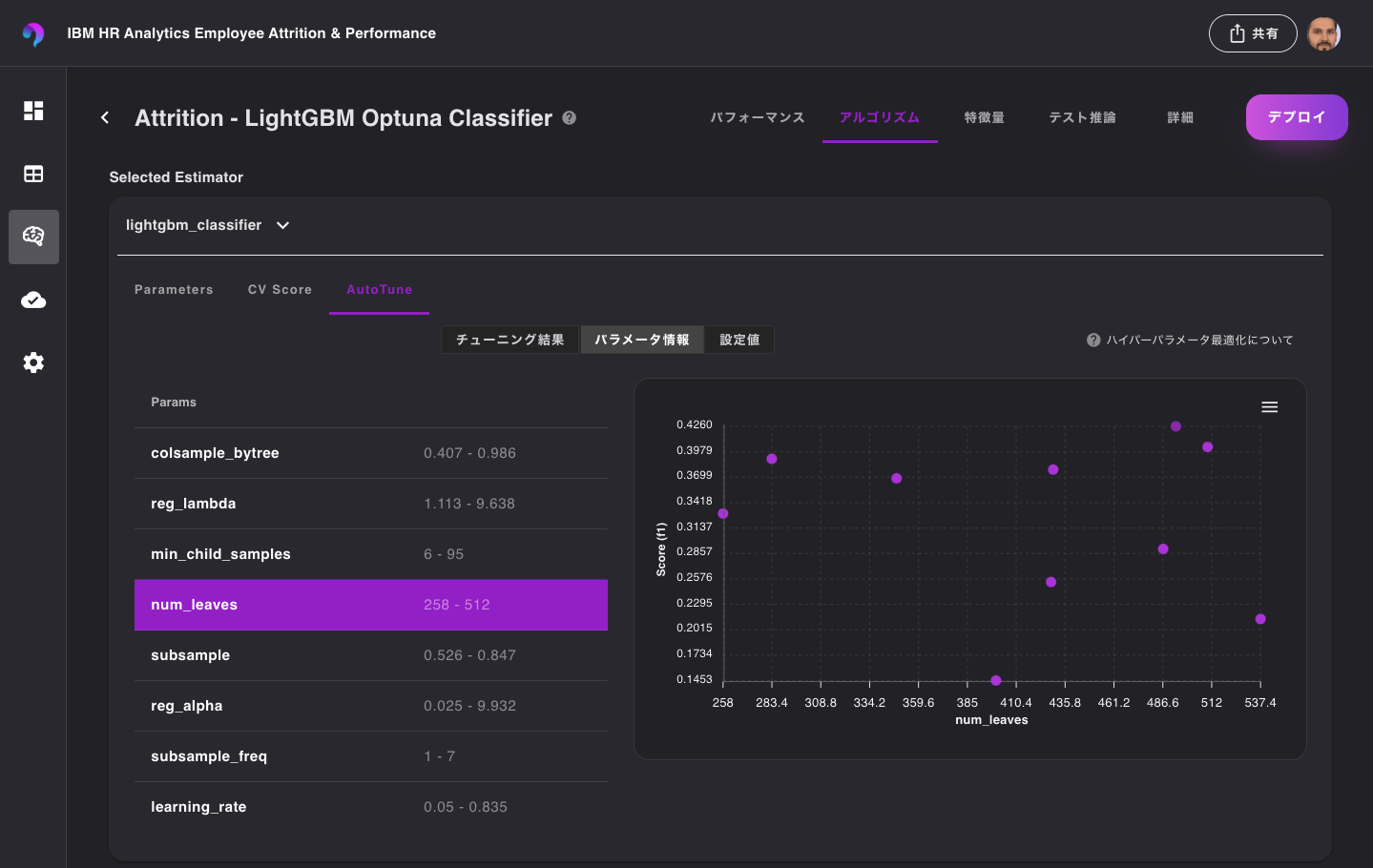The height and width of the screenshot is (868, 1373).
Task: Open the CV Score sub-tab
Action: [x=280, y=289]
